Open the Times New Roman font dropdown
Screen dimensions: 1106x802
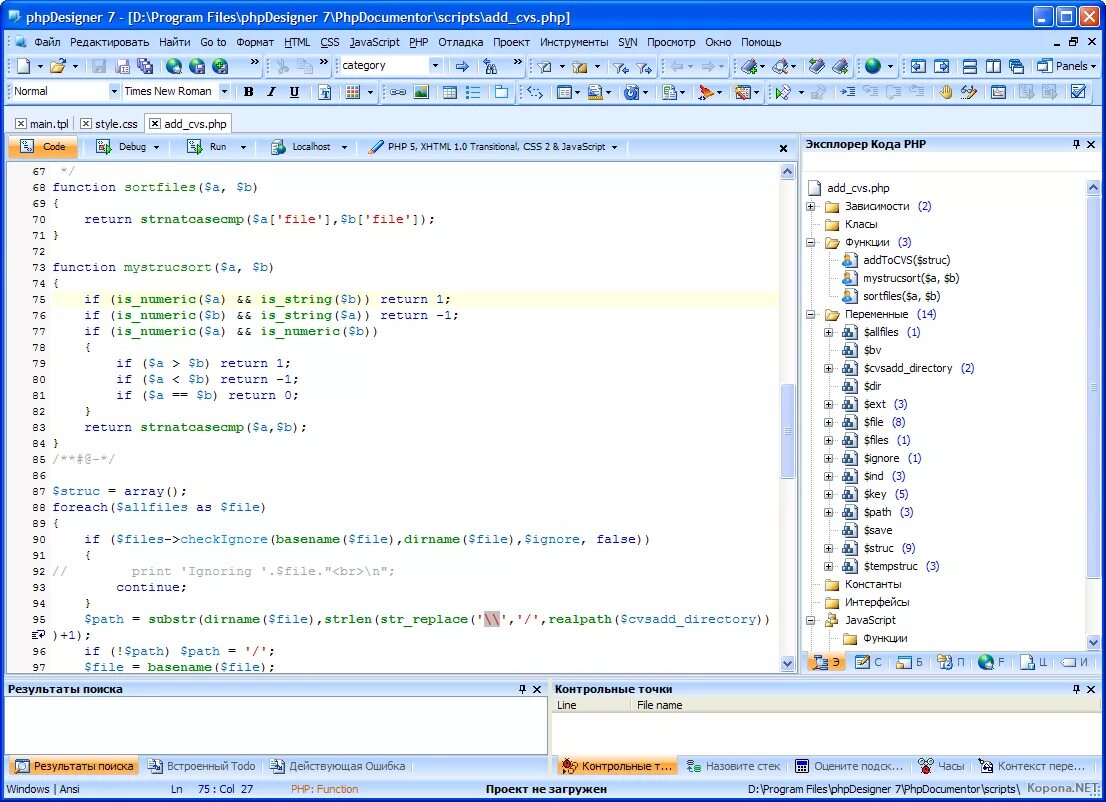(x=222, y=91)
